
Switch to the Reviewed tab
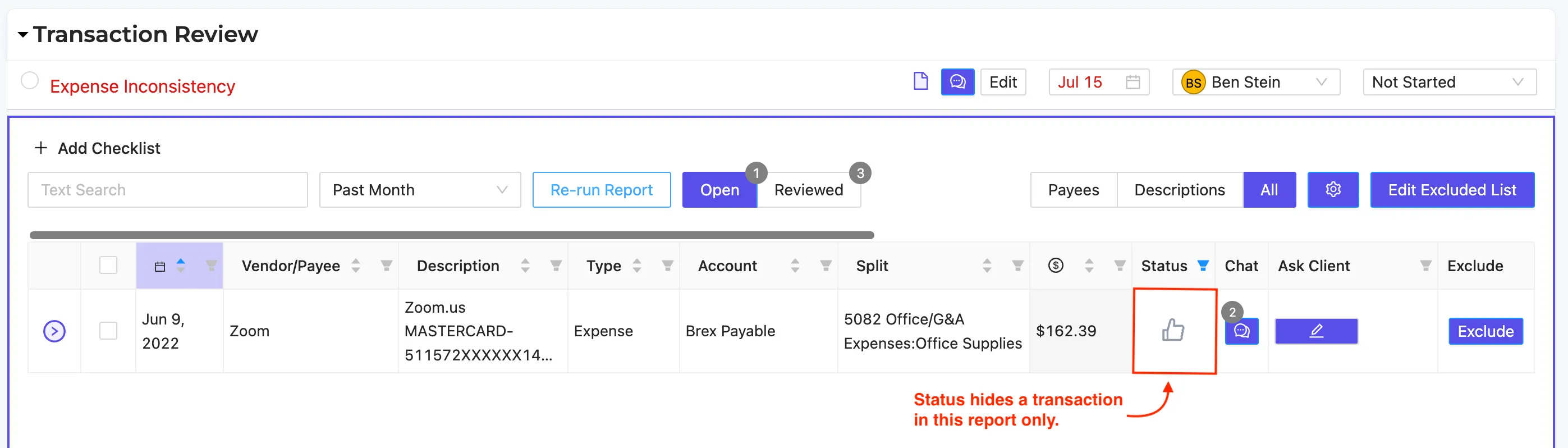(x=808, y=190)
